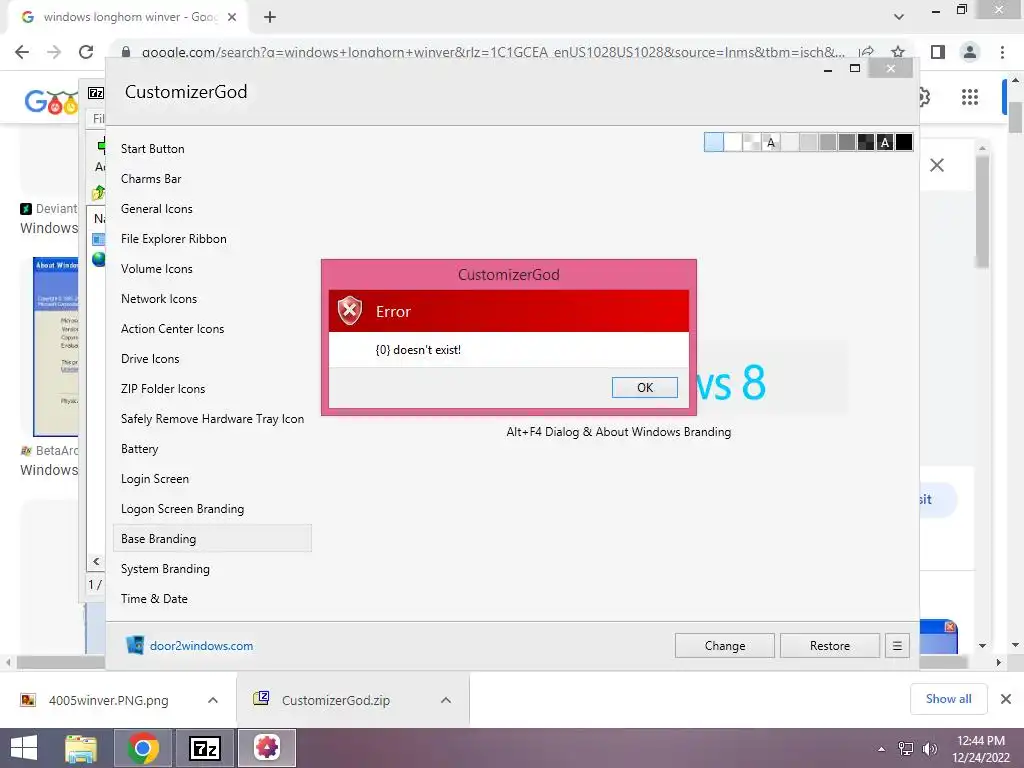Image resolution: width=1024 pixels, height=768 pixels.
Task: Reload the Chrome page
Action: point(86,52)
